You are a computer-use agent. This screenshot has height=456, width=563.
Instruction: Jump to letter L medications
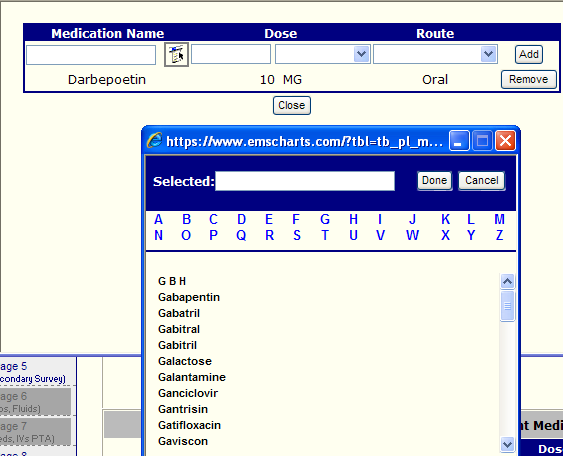tap(471, 219)
